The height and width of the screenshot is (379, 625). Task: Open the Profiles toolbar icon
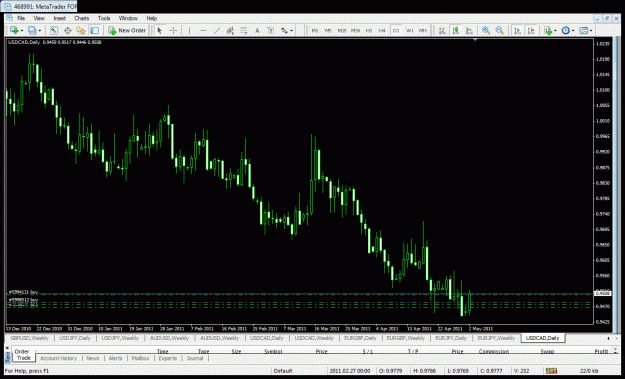coord(32,30)
